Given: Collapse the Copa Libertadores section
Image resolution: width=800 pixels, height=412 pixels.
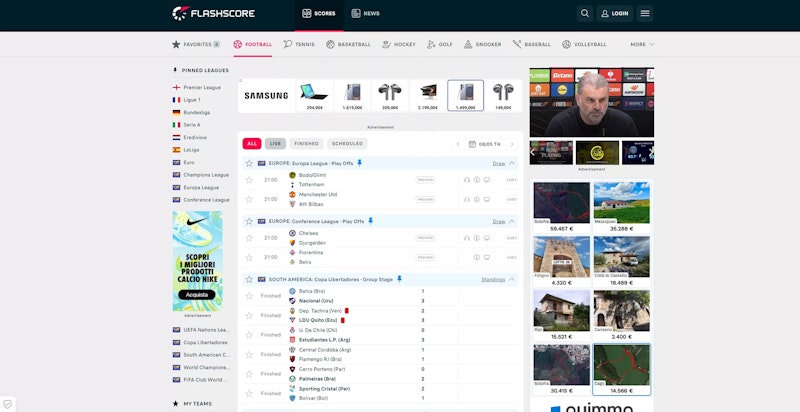Looking at the screenshot, I should pos(512,280).
